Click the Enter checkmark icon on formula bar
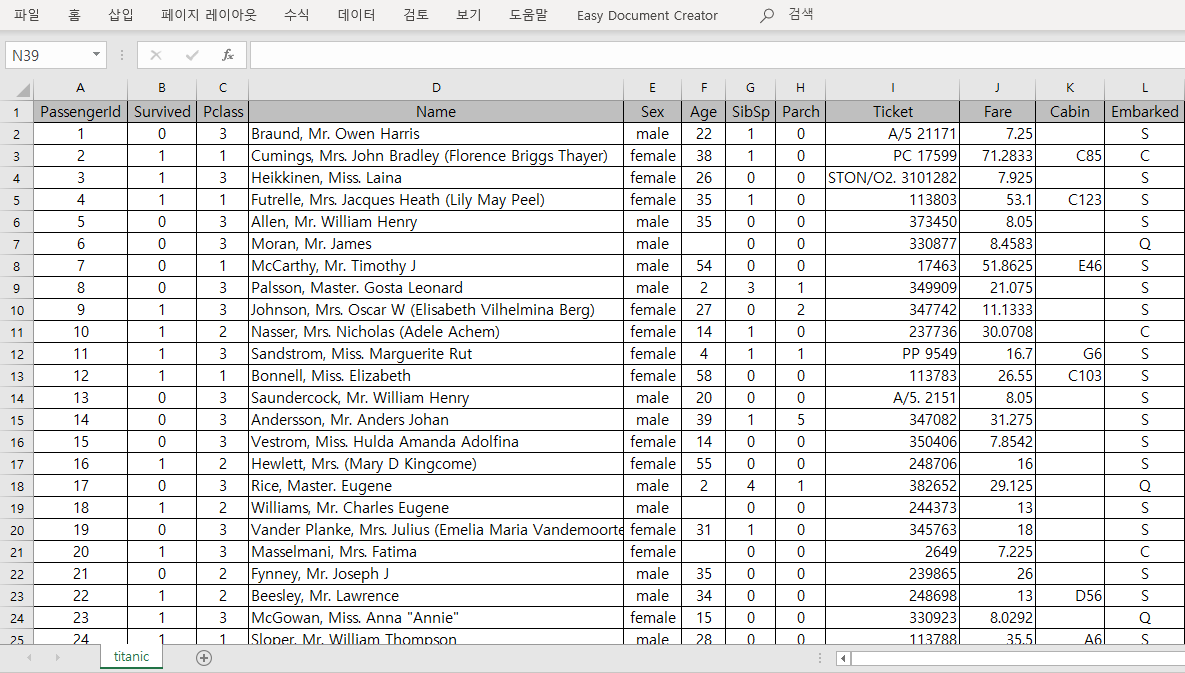Viewport: 1185px width, 673px height. (x=192, y=55)
